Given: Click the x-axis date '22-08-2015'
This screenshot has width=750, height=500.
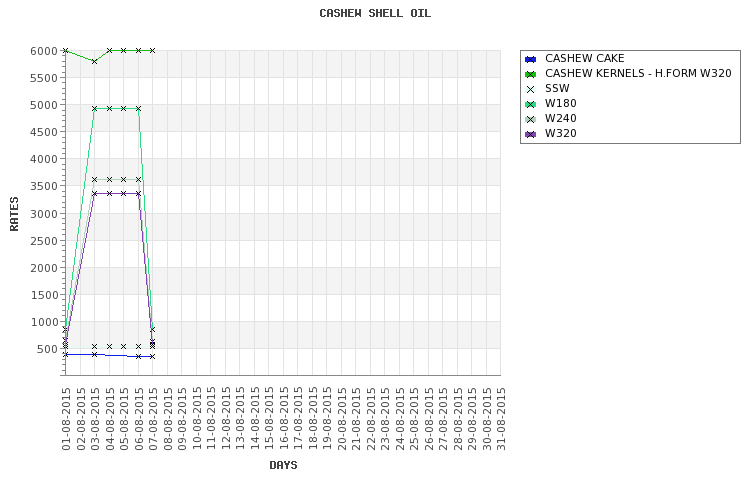Looking at the screenshot, I should coord(371,419).
